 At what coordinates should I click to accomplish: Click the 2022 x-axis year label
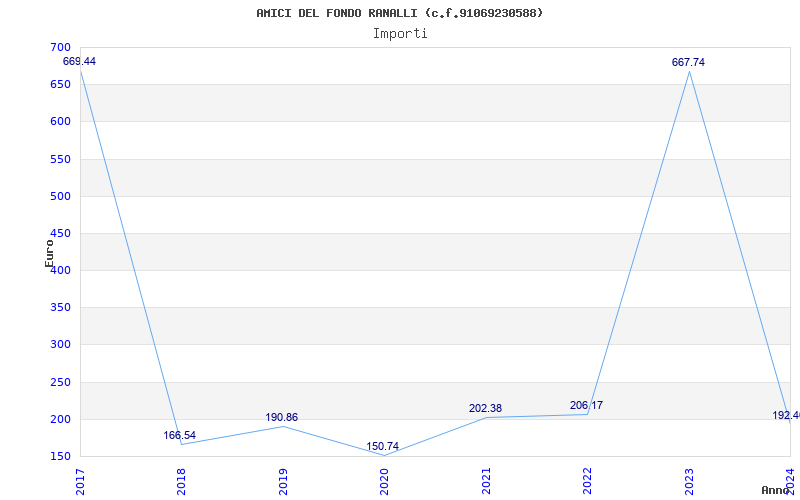pyautogui.click(x=587, y=481)
